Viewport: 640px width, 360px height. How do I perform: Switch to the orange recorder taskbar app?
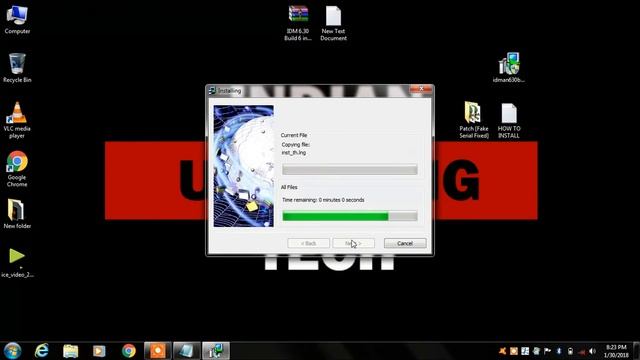click(158, 351)
